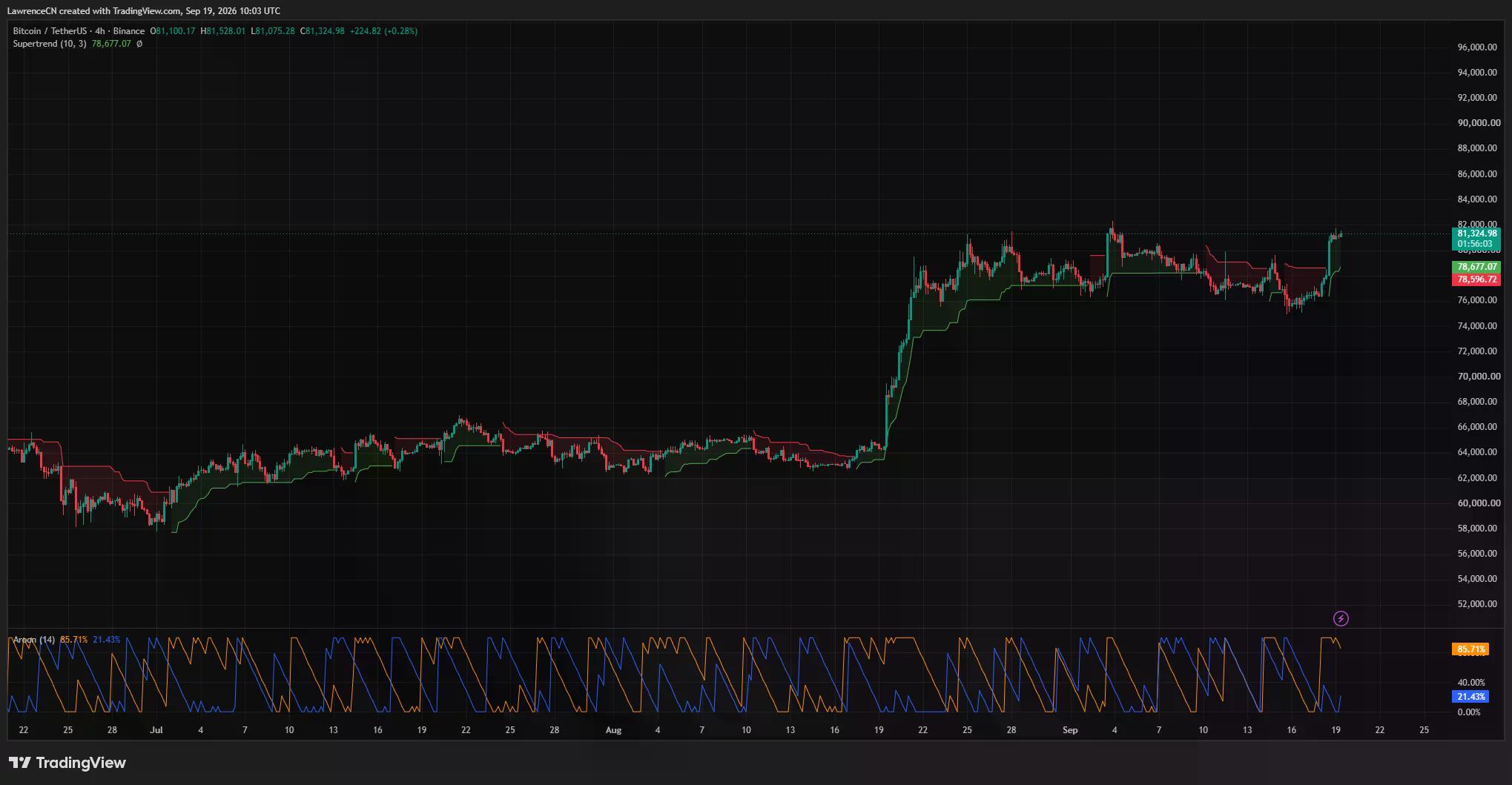
Task: Click the 0.00% Aroon scale label
Action: (1469, 712)
